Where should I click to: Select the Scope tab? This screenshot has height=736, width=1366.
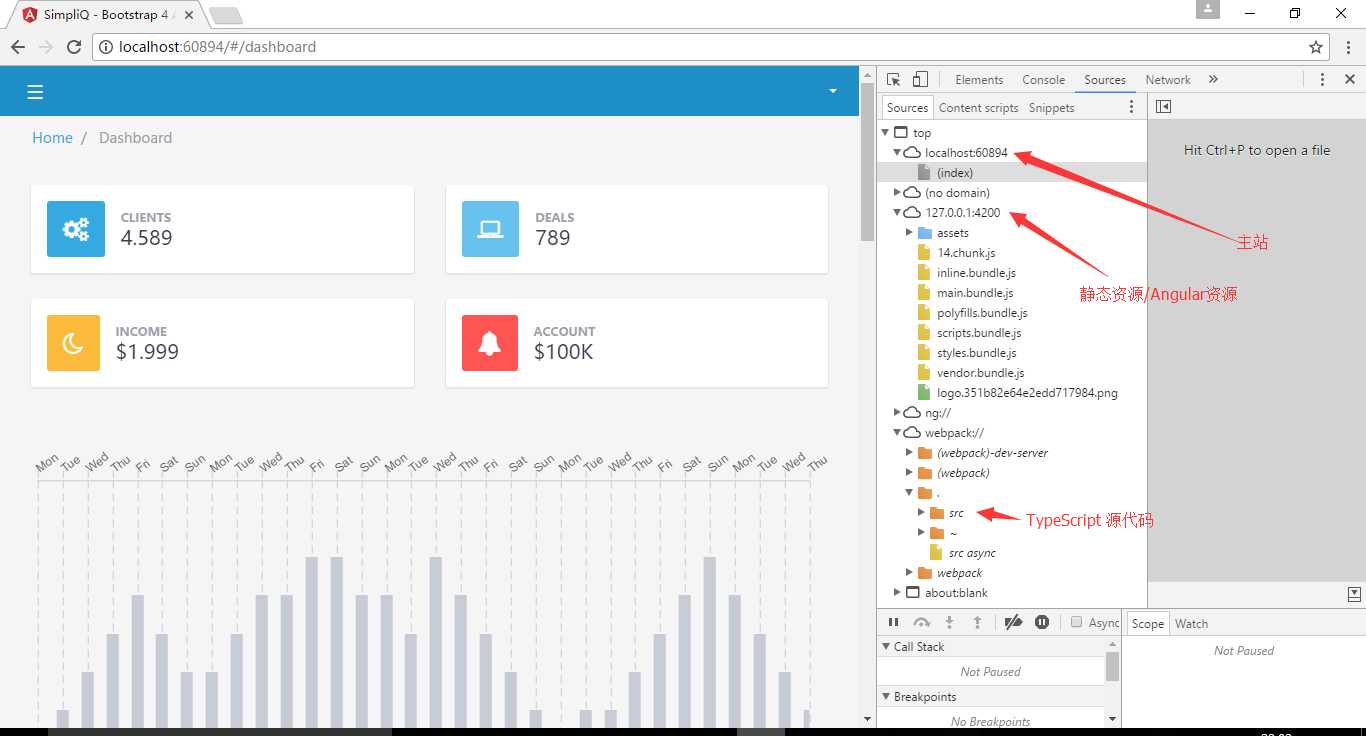1147,624
